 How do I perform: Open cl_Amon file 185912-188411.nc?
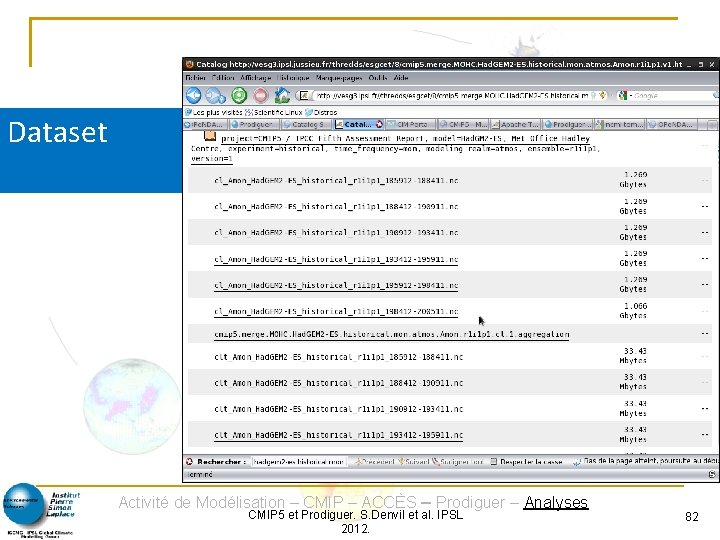click(336, 180)
